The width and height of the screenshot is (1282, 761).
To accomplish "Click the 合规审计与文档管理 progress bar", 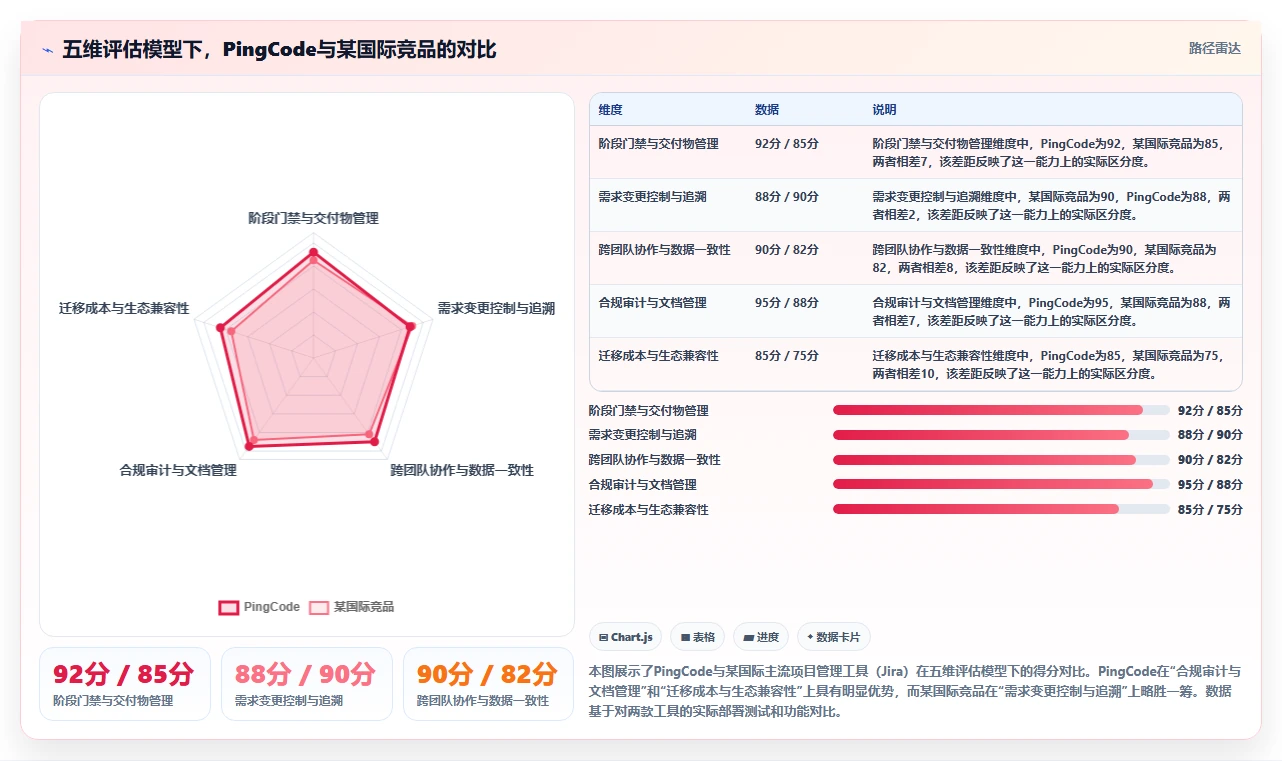I will pos(1001,484).
